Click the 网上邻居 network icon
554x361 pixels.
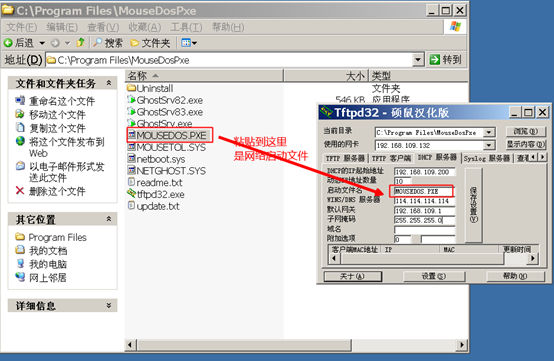[20, 277]
